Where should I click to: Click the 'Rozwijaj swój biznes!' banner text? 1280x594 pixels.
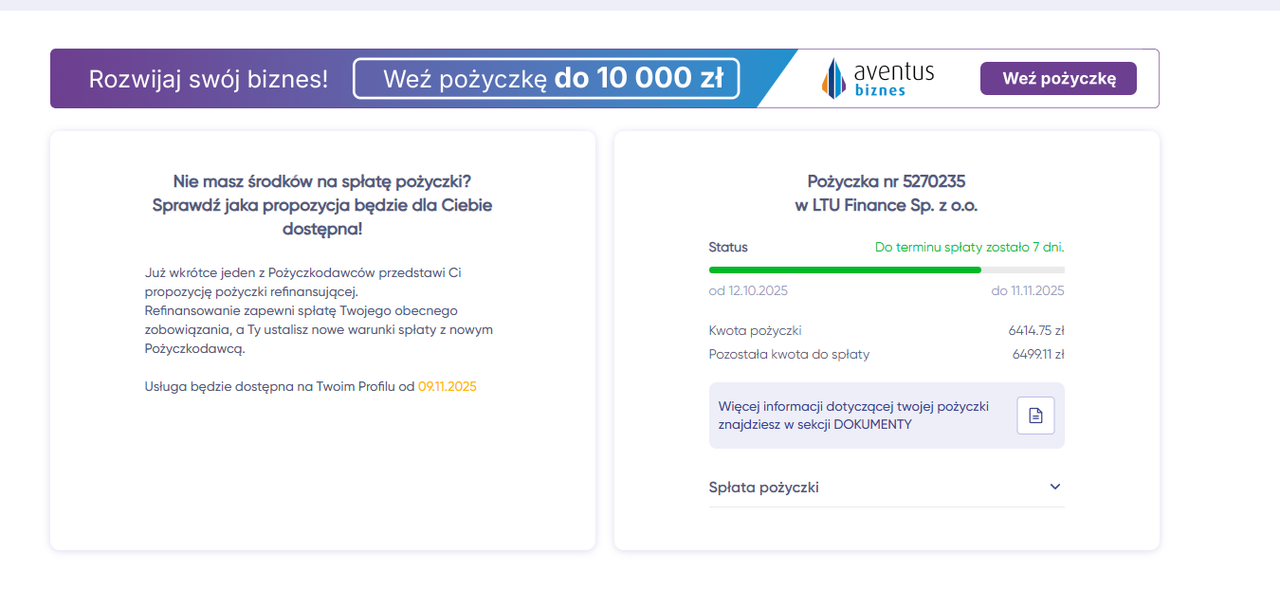click(x=208, y=79)
